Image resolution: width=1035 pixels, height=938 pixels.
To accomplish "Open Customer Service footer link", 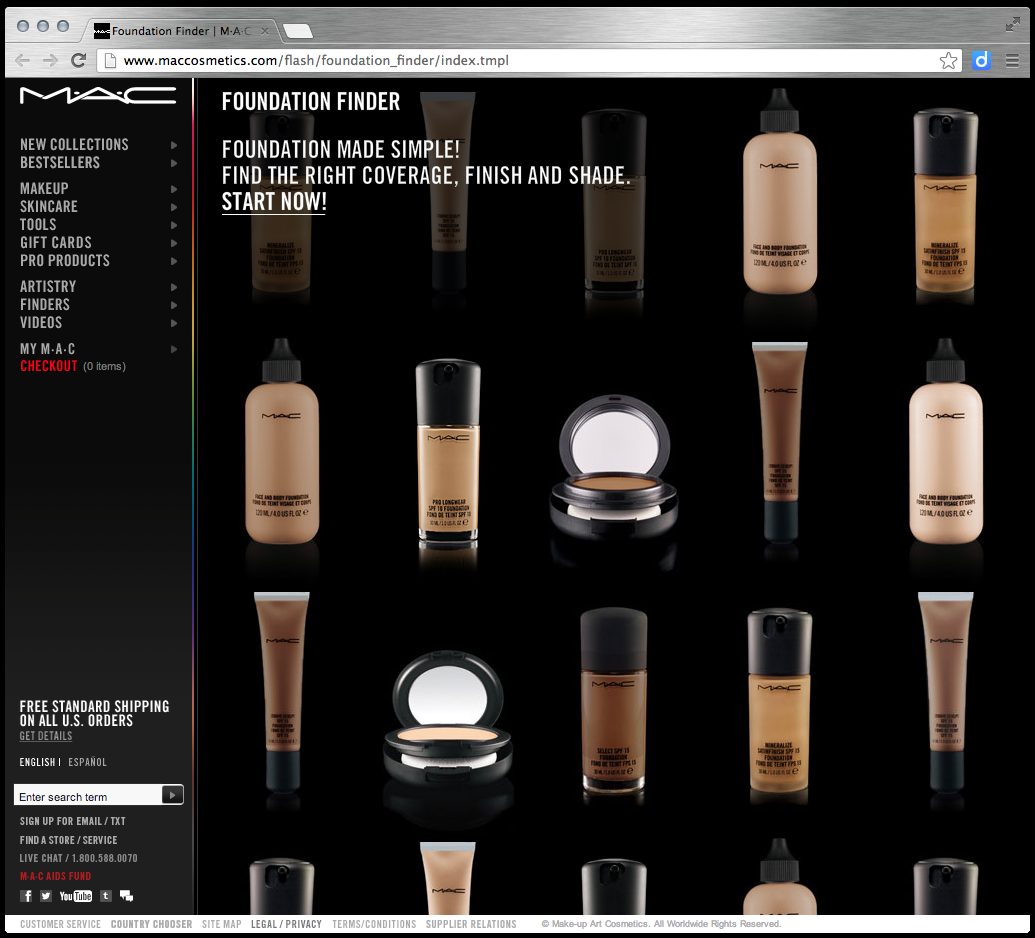I will [x=60, y=924].
